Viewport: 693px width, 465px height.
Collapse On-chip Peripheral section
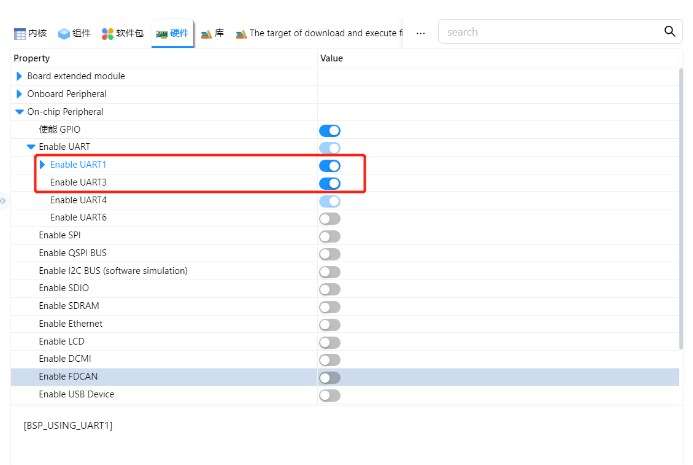tap(19, 112)
